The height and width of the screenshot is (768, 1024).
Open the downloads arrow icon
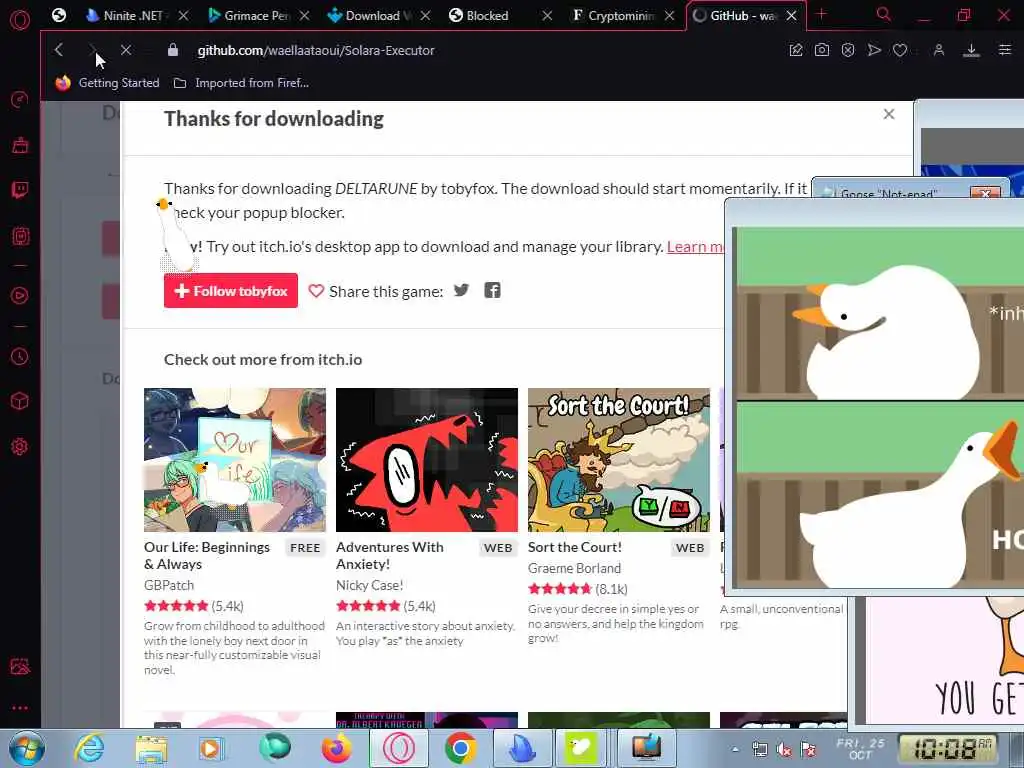tap(971, 50)
